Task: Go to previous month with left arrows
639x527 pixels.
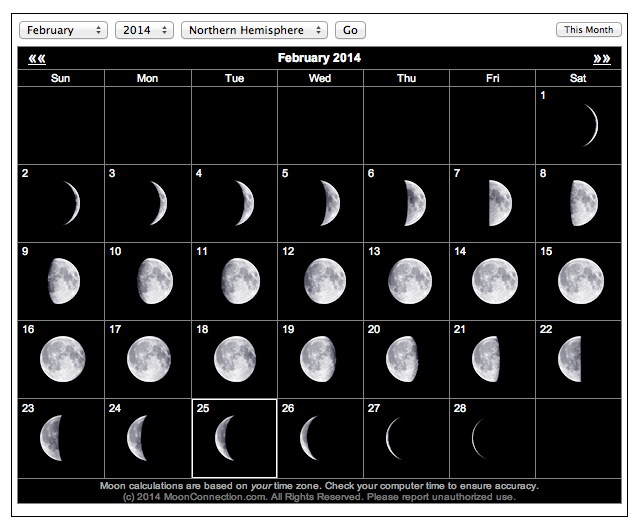Action: 37,58
